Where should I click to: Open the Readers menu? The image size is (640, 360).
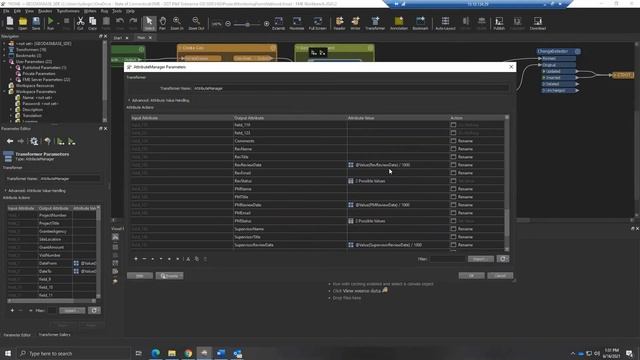[45, 11]
